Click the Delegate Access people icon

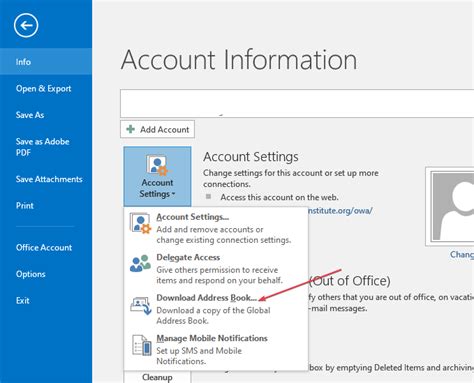[140, 263]
